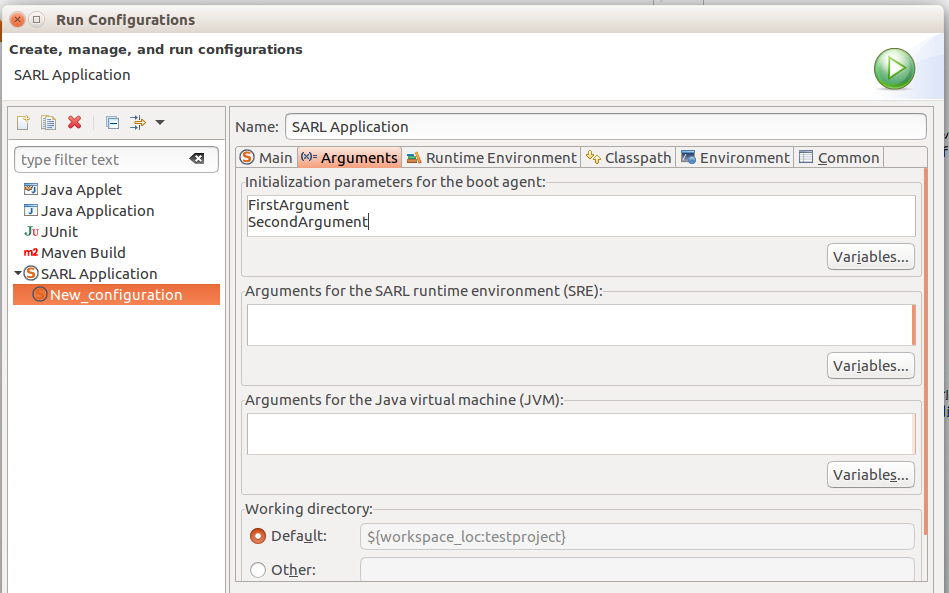Click Variables button for JVM arguments

870,475
